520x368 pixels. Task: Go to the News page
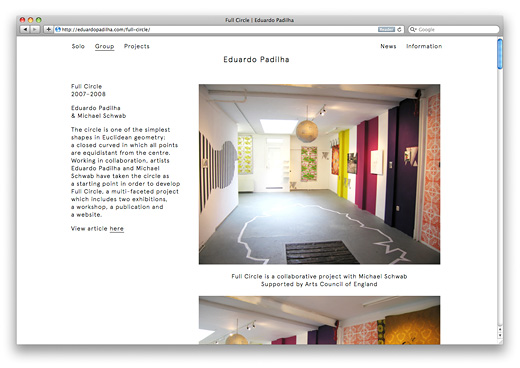(x=388, y=46)
